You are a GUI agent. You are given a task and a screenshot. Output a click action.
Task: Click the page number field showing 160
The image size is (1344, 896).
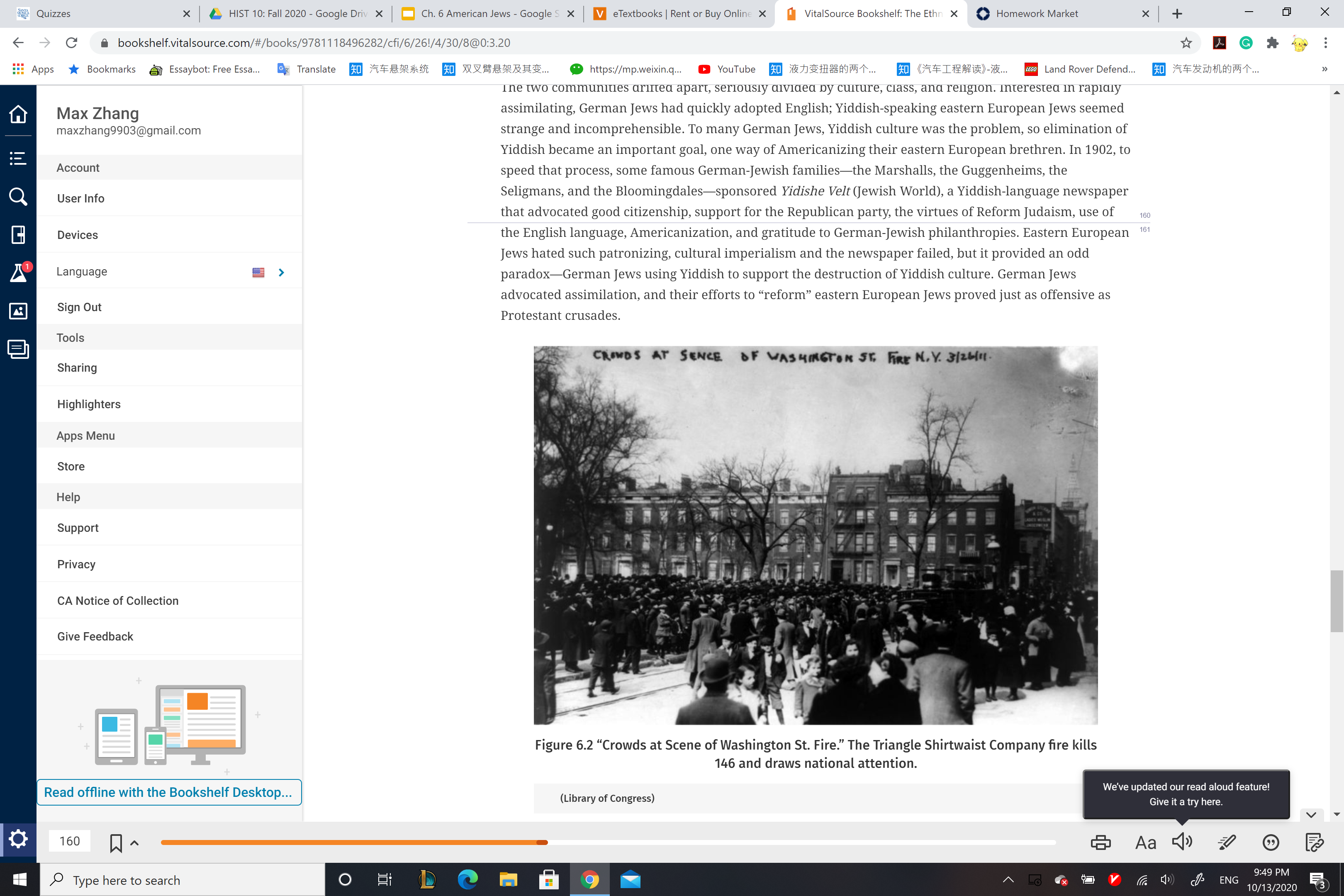pyautogui.click(x=70, y=842)
